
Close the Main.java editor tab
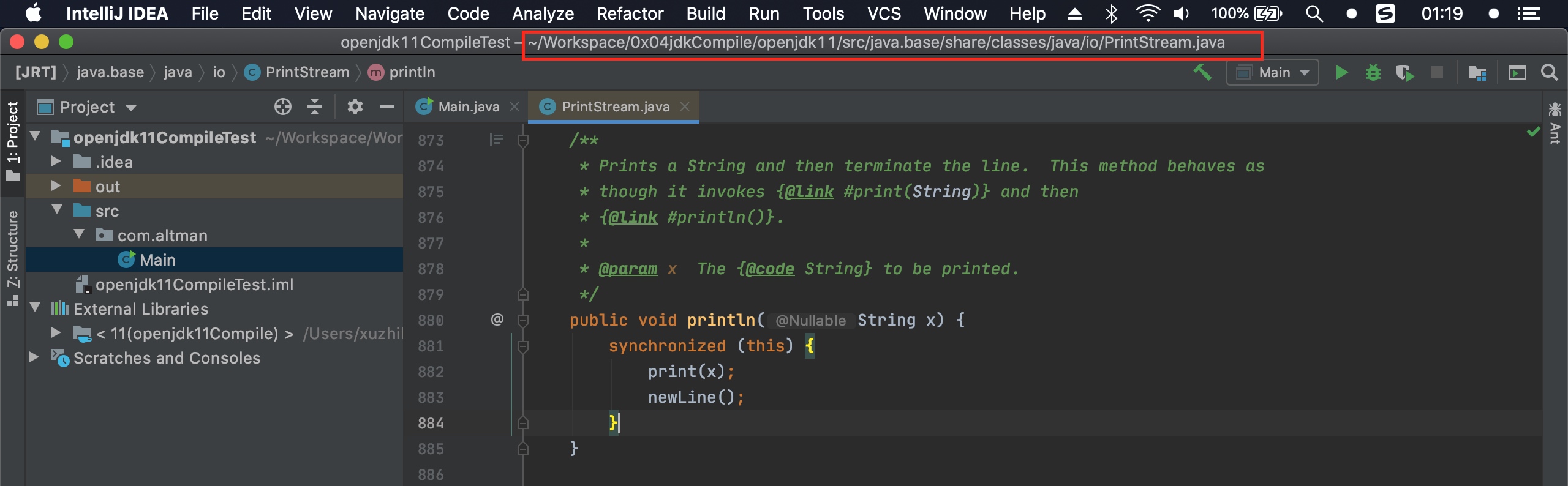point(514,107)
